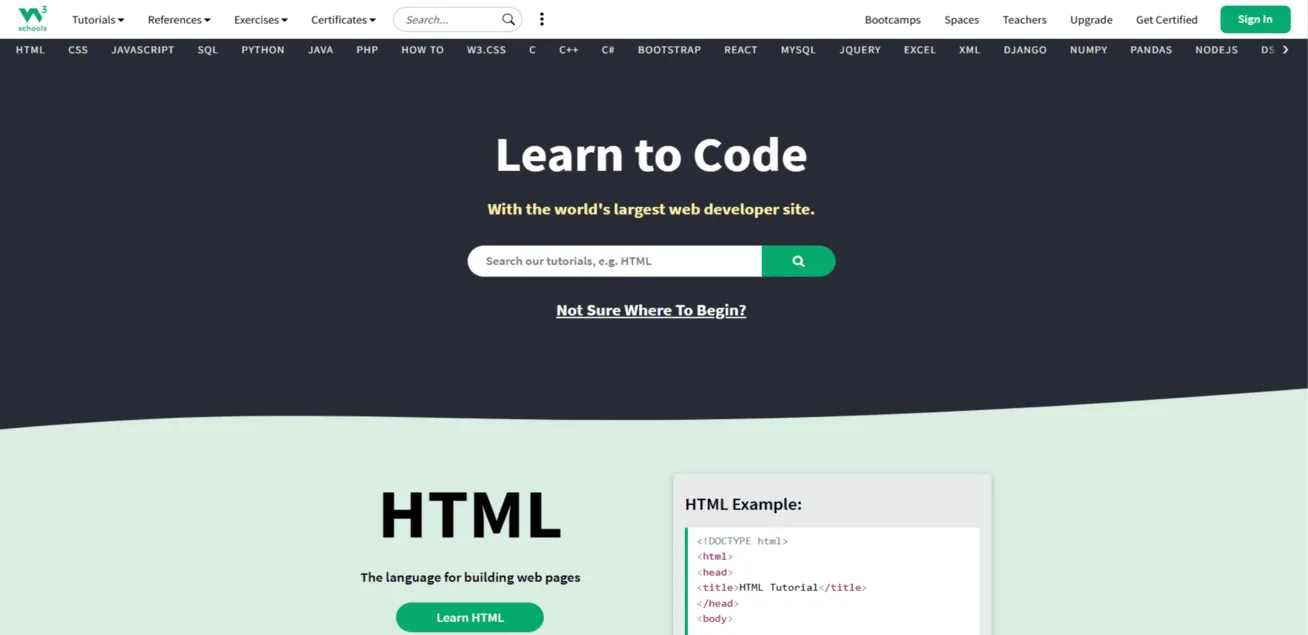Image resolution: width=1308 pixels, height=635 pixels.
Task: Select BOOTSTRAP in the topics bar
Action: click(x=669, y=50)
